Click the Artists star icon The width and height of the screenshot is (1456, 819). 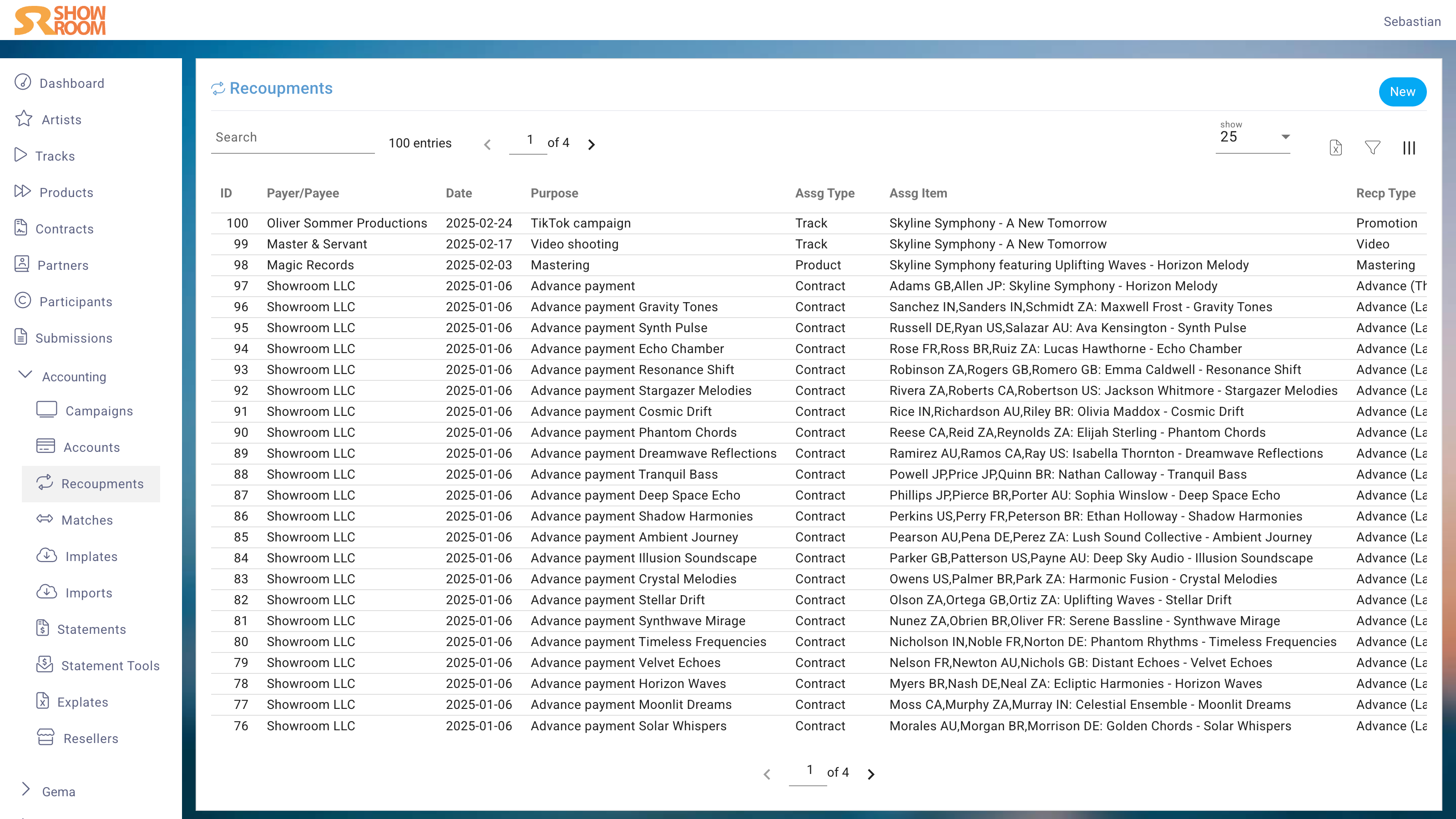coord(24,119)
